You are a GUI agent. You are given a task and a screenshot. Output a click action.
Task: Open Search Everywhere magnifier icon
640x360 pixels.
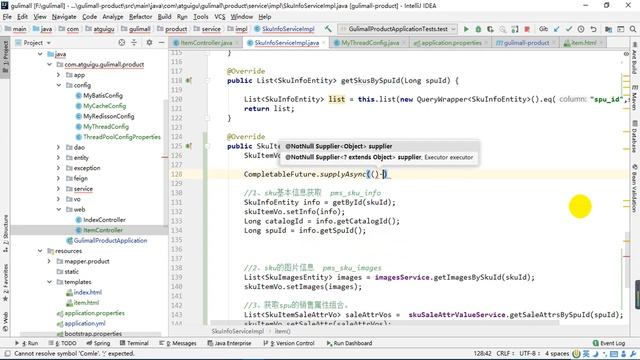click(x=633, y=29)
